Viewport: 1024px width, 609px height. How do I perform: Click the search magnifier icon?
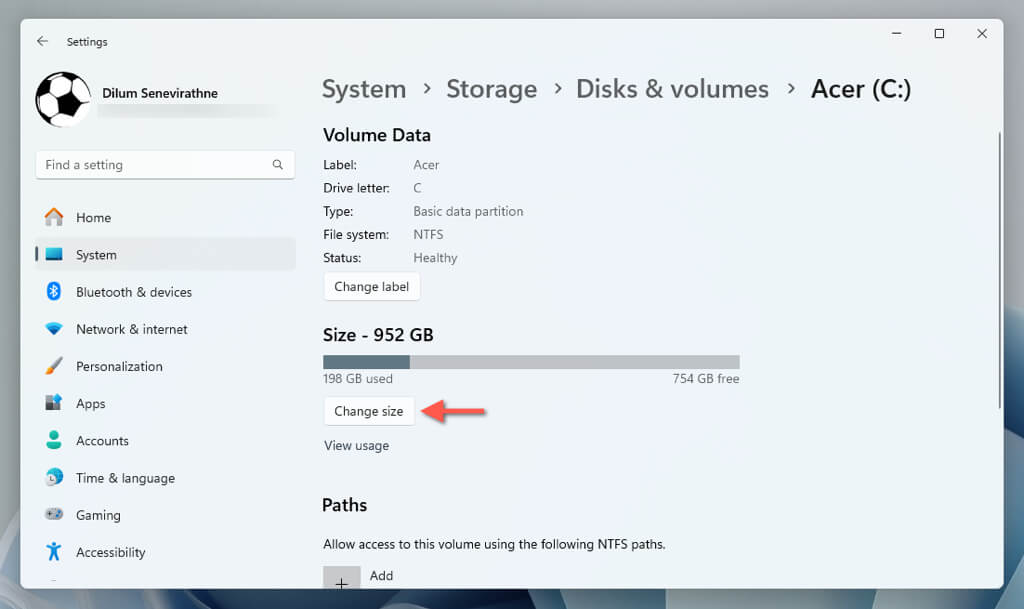tap(278, 165)
